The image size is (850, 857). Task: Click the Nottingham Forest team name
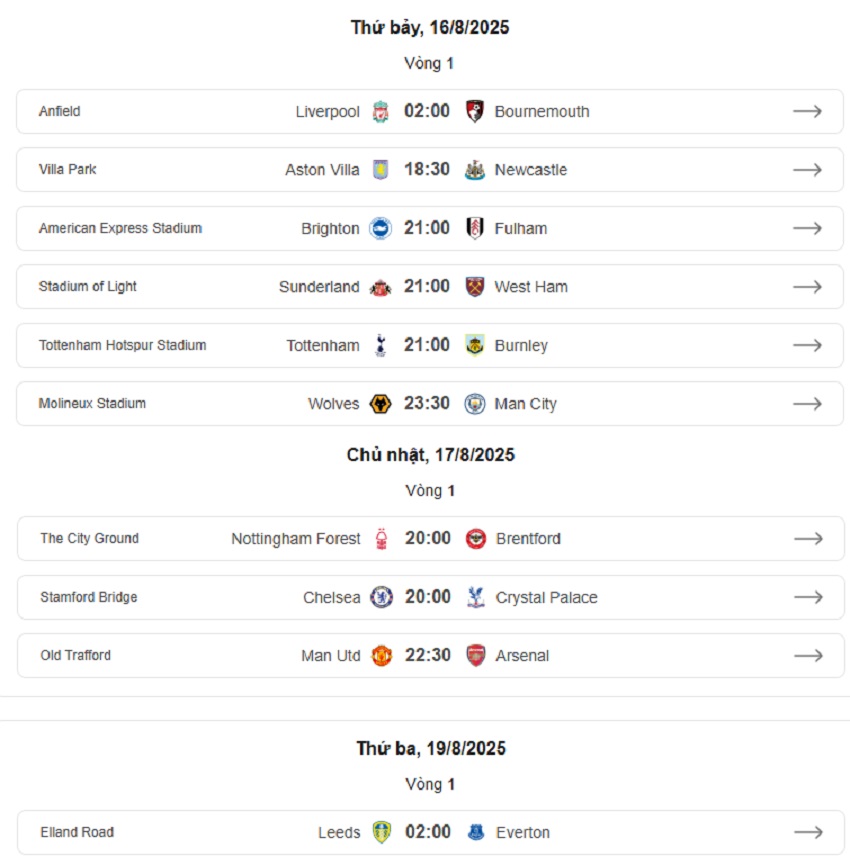[296, 539]
